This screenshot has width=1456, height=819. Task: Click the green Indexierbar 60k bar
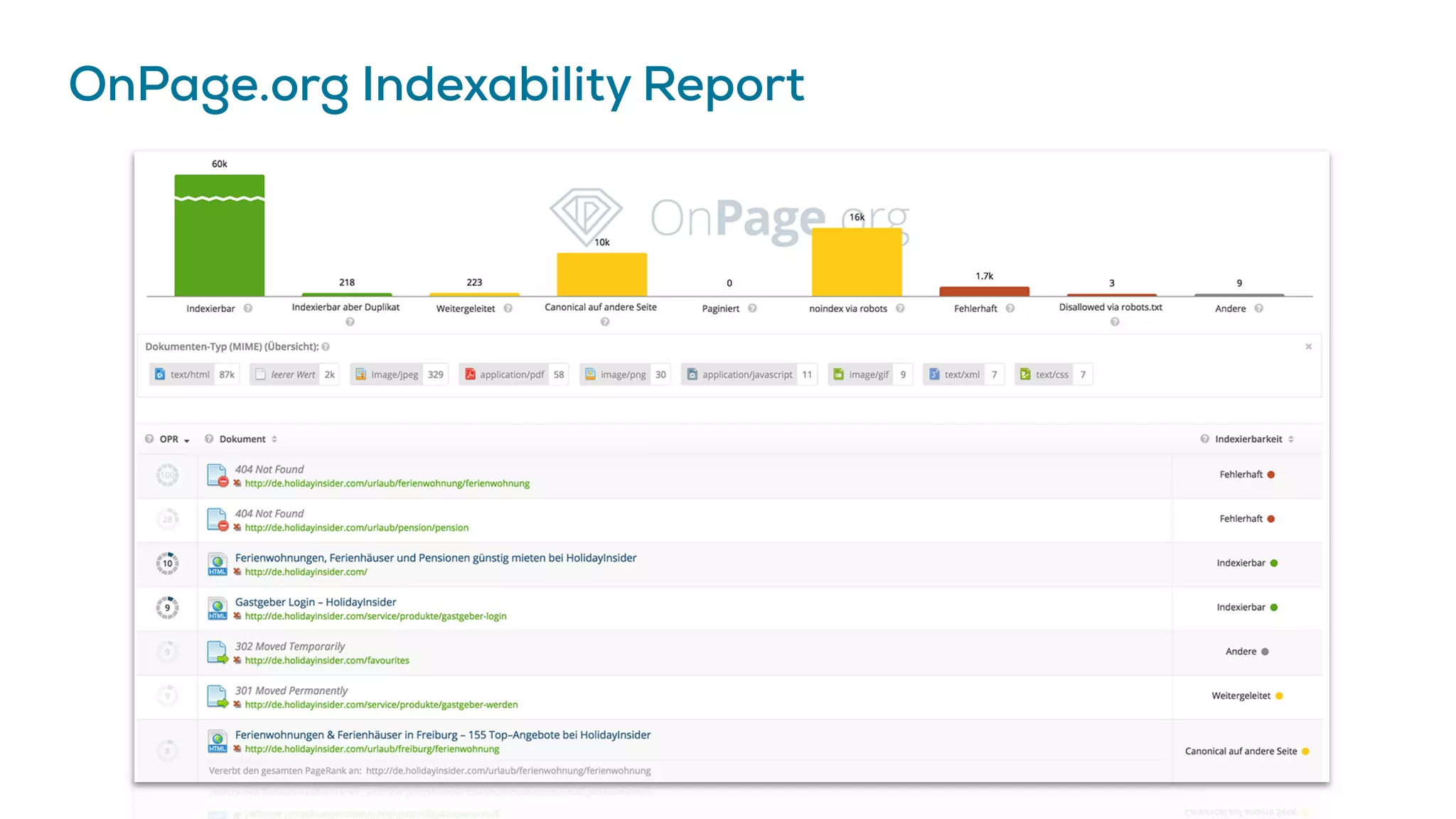point(220,242)
